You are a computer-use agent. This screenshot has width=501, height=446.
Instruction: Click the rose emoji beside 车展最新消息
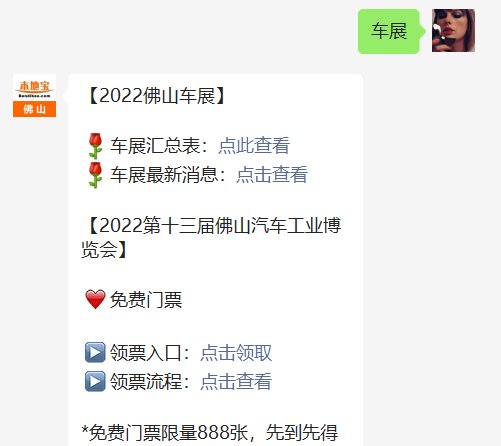tap(95, 175)
